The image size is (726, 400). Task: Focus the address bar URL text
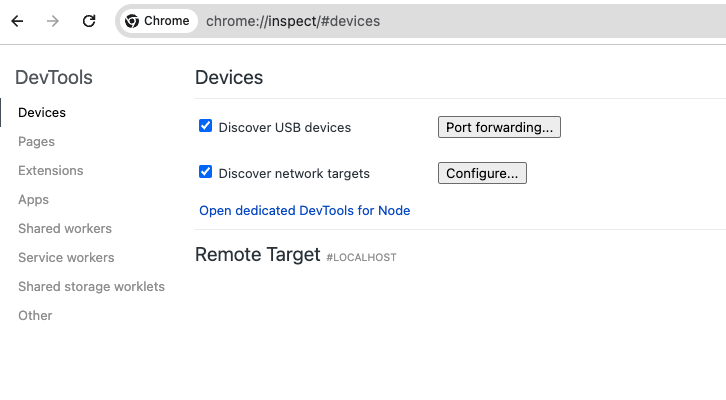click(293, 21)
